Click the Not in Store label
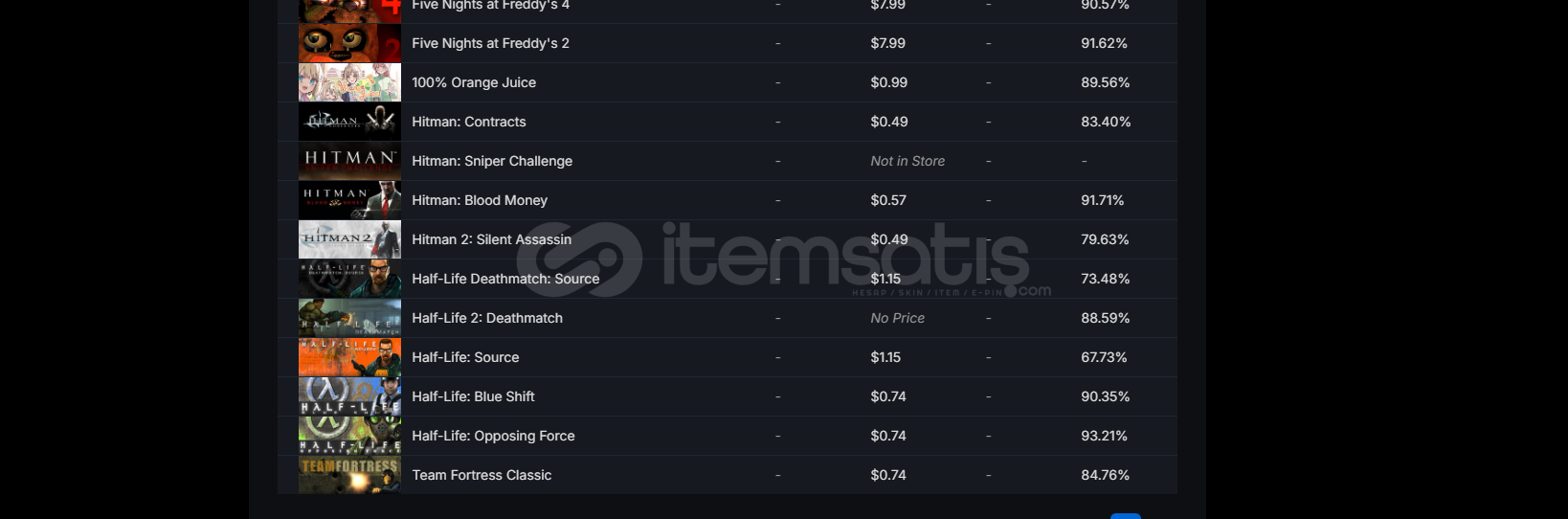1568x519 pixels. (907, 161)
